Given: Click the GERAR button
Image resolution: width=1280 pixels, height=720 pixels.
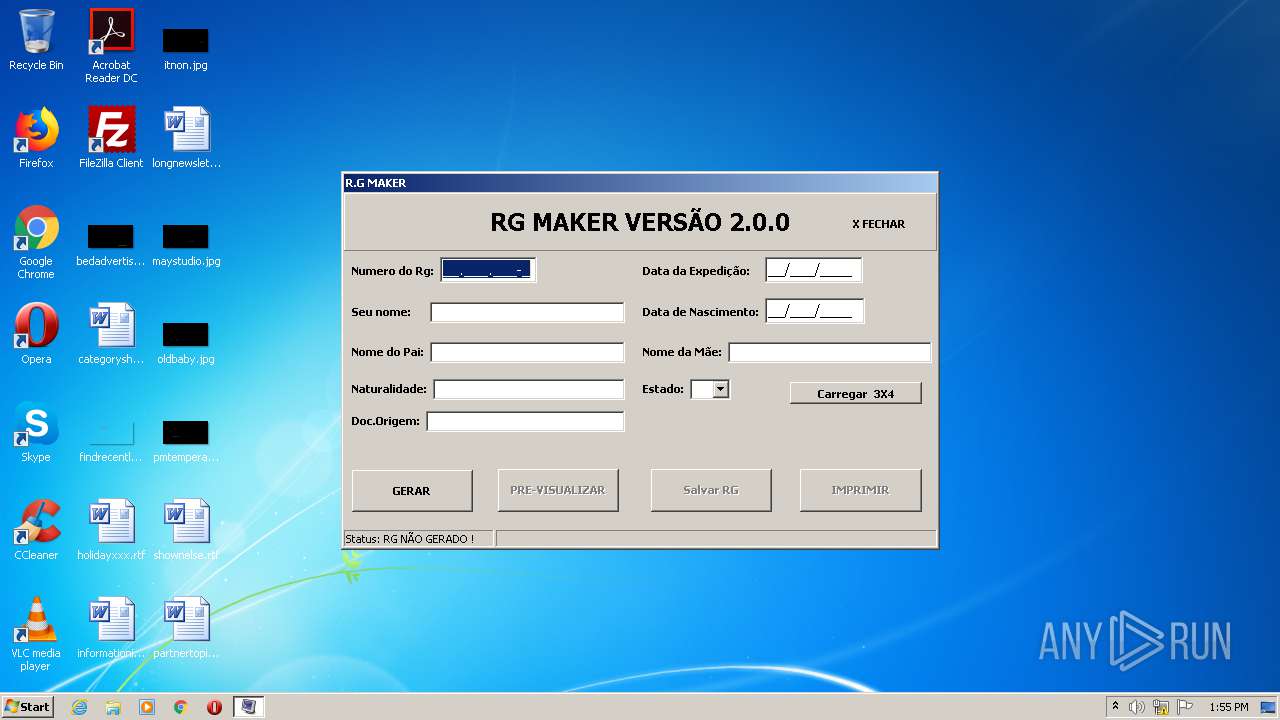Looking at the screenshot, I should click(412, 490).
